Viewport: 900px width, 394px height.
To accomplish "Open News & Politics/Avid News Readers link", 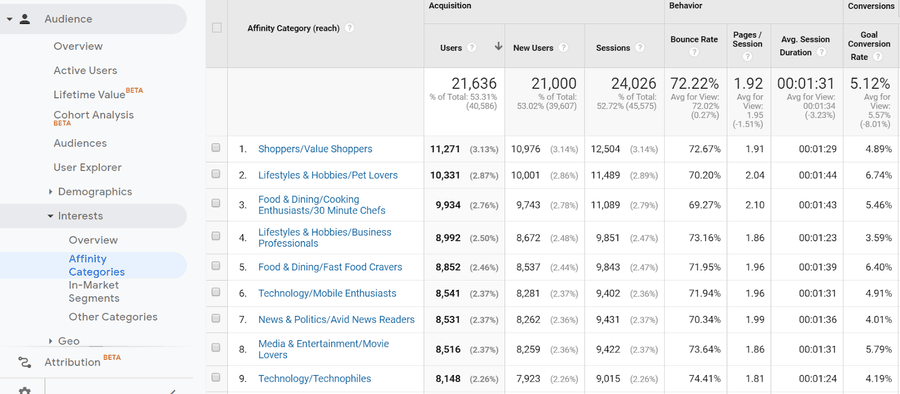I will pyautogui.click(x=336, y=319).
